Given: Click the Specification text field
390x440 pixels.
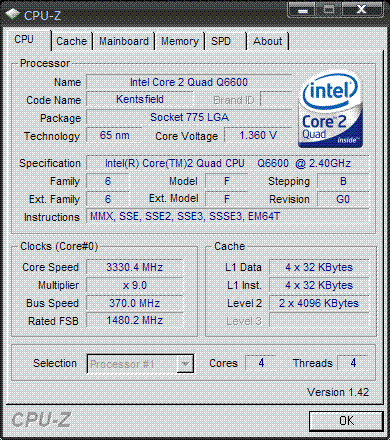Looking at the screenshot, I should coord(228,163).
